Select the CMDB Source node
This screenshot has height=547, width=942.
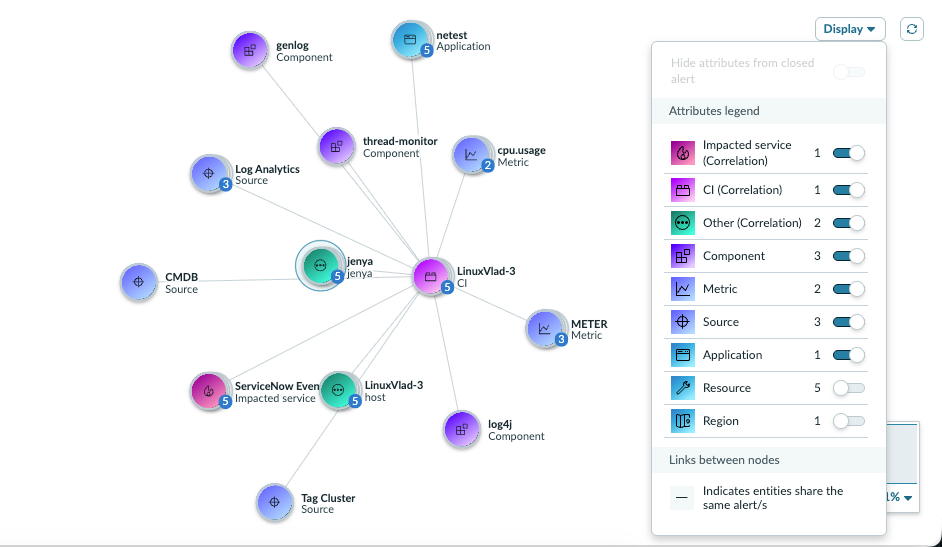(139, 282)
